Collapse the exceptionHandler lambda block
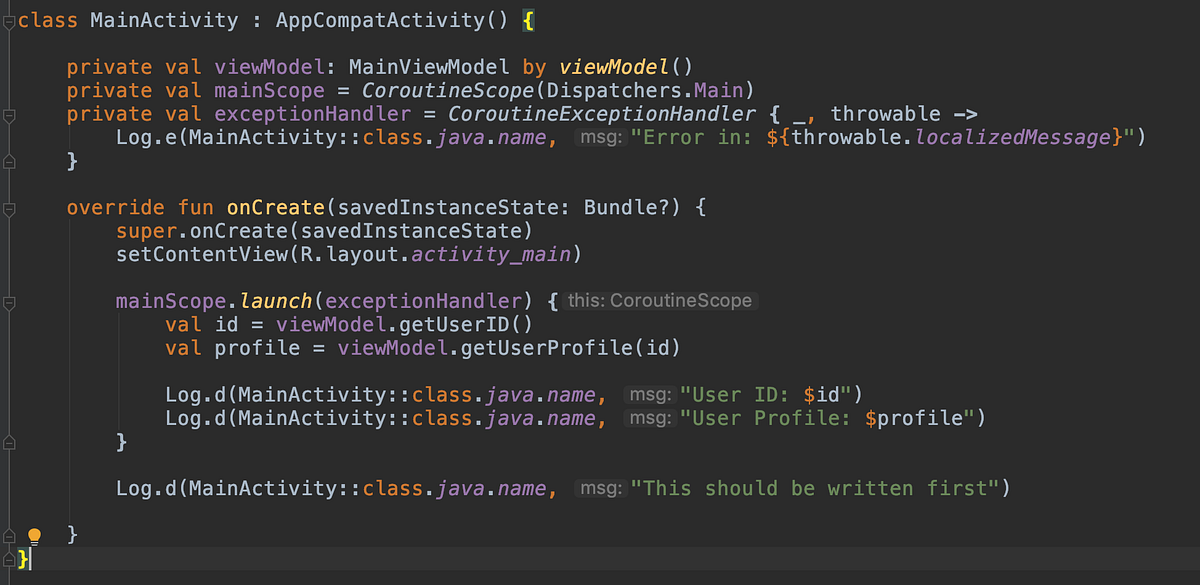The height and width of the screenshot is (585, 1200). tap(8, 114)
